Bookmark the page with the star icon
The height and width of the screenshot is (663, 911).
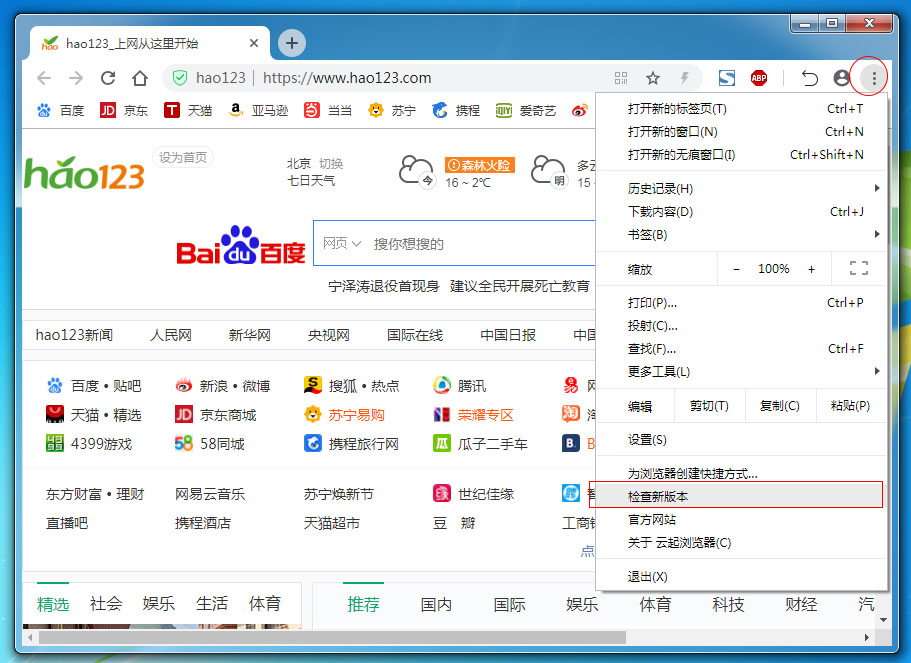click(652, 77)
